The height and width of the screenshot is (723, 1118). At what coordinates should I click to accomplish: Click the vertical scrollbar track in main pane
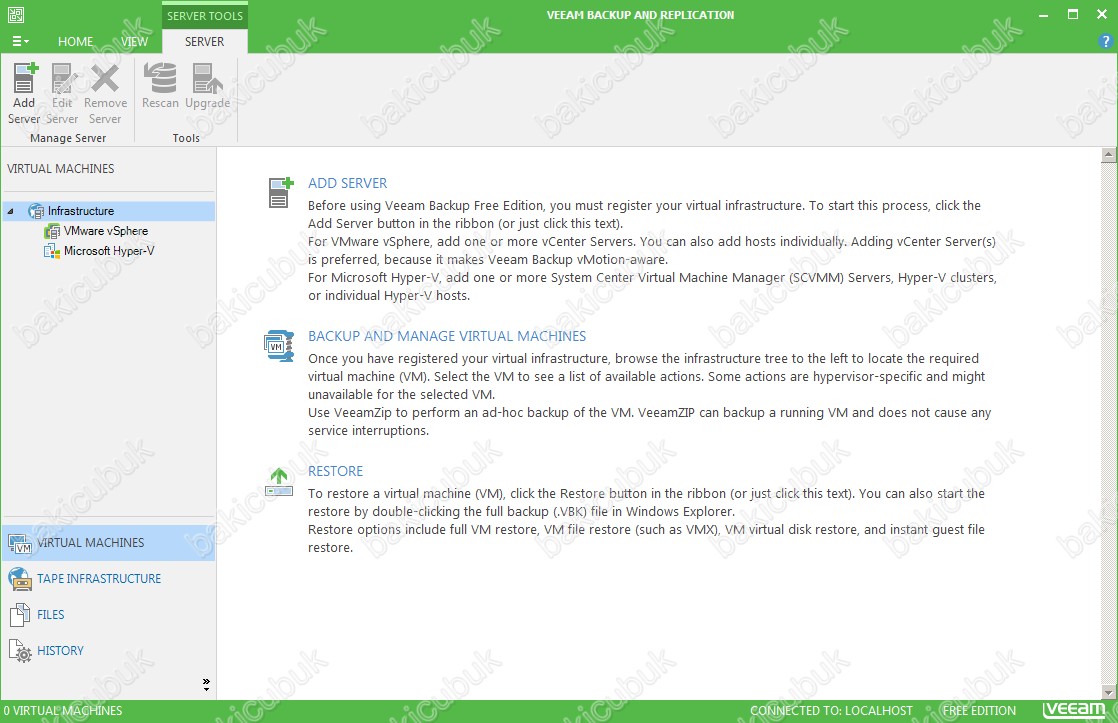pyautogui.click(x=1108, y=423)
